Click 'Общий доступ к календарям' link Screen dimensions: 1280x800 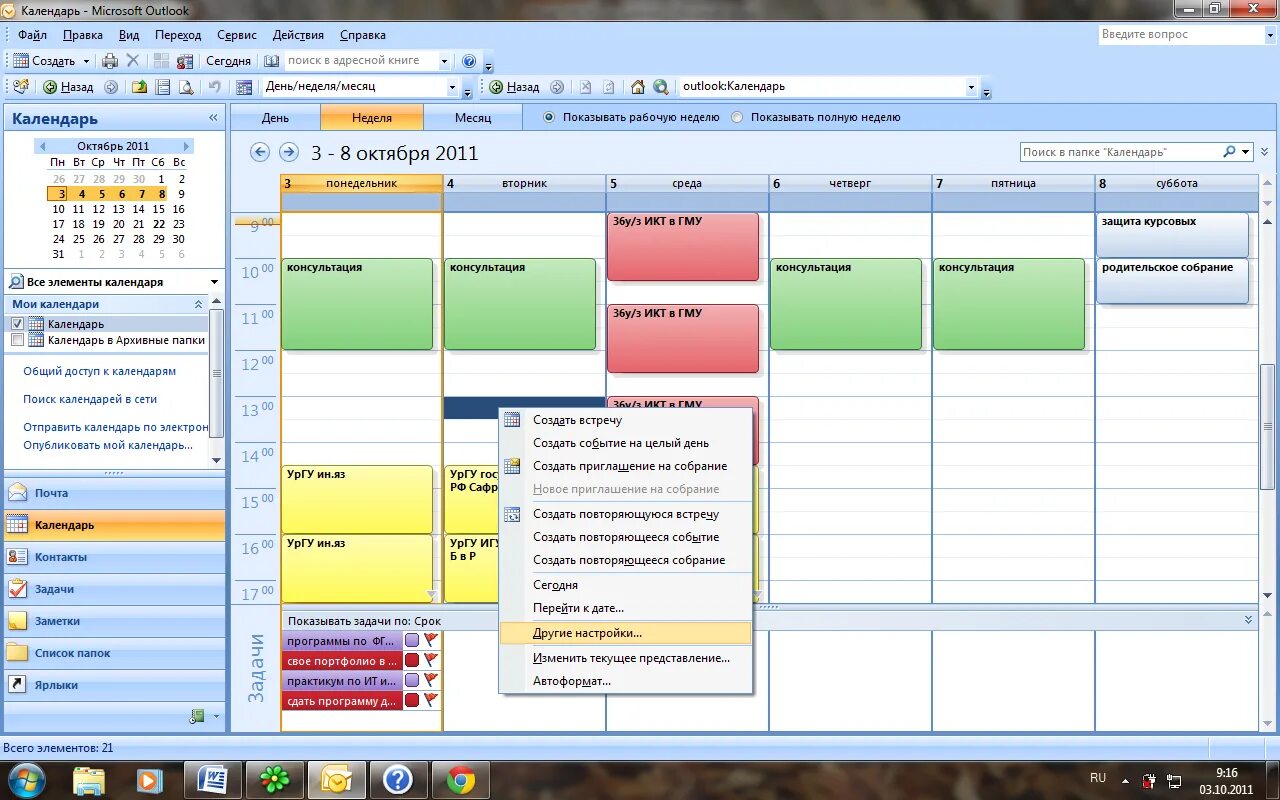[x=100, y=371]
